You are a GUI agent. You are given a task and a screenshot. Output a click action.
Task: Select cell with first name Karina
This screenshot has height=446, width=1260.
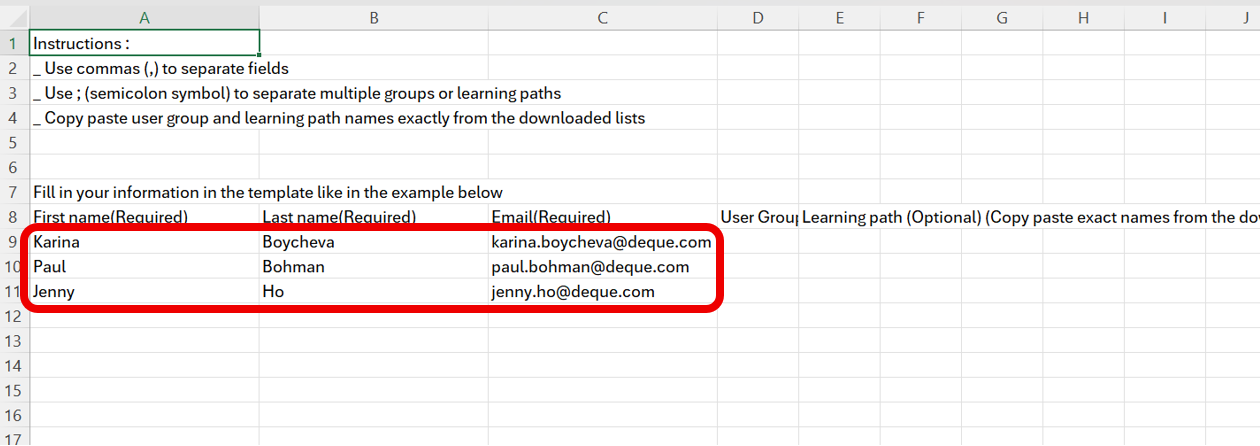tap(145, 242)
